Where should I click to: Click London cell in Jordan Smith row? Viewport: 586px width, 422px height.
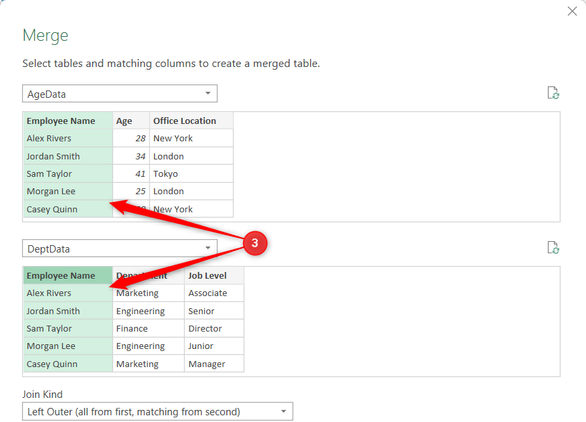(x=191, y=156)
